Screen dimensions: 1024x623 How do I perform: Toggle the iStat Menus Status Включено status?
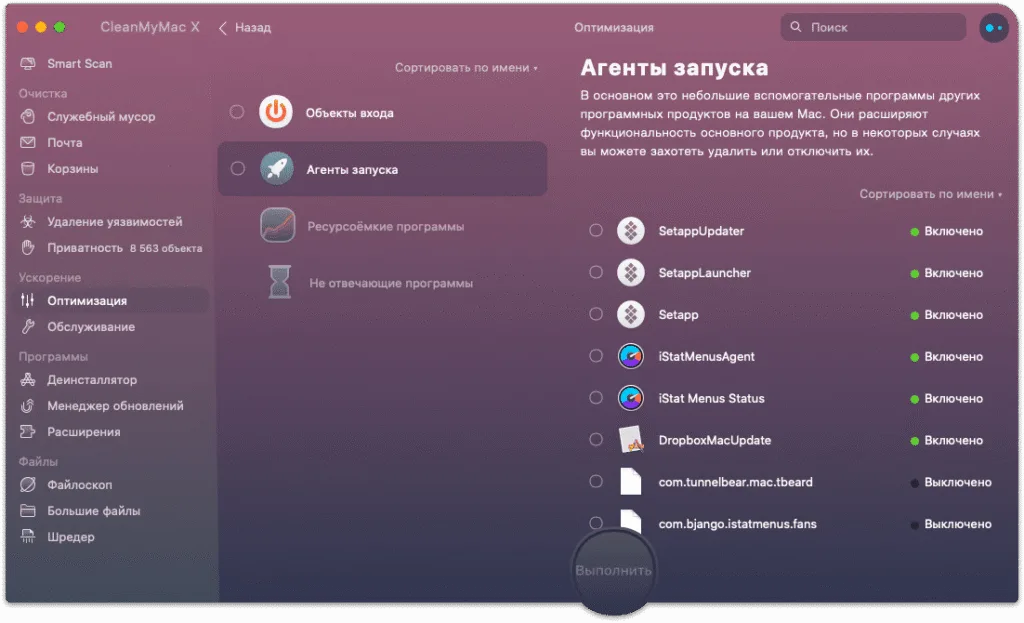(x=946, y=398)
